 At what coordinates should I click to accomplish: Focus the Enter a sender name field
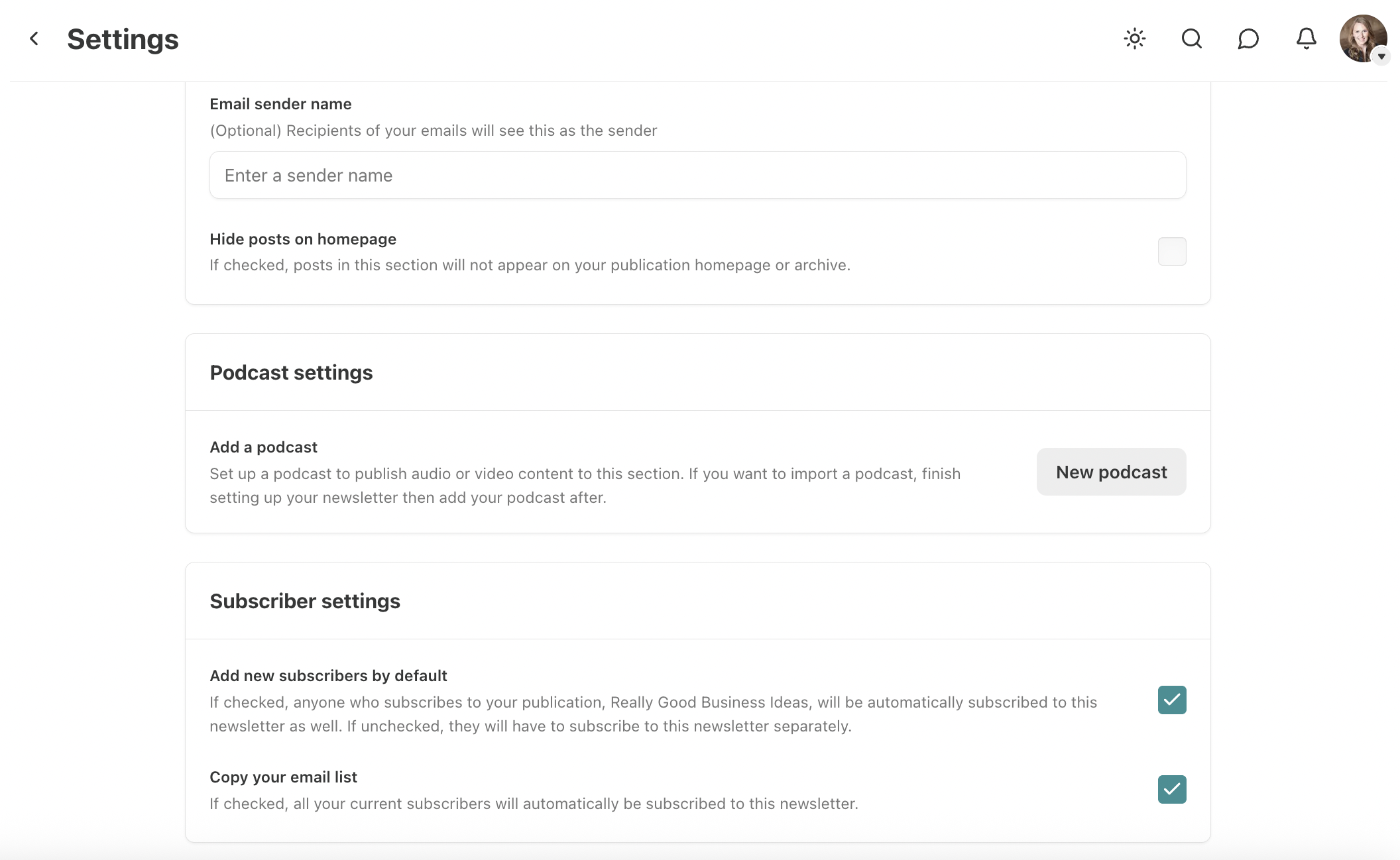[696, 175]
